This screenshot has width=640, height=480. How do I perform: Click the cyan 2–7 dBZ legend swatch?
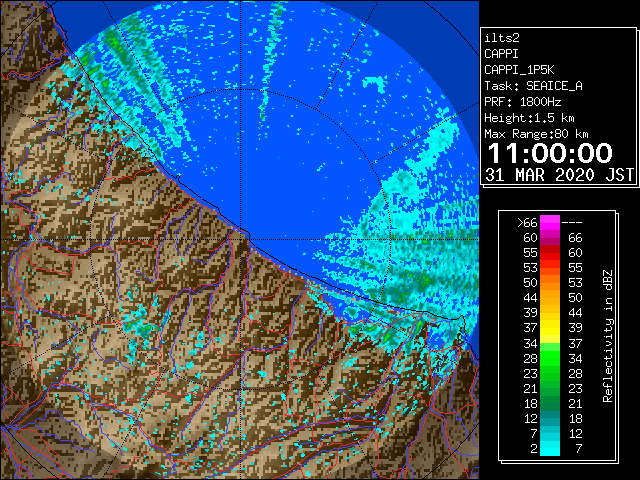pos(550,449)
